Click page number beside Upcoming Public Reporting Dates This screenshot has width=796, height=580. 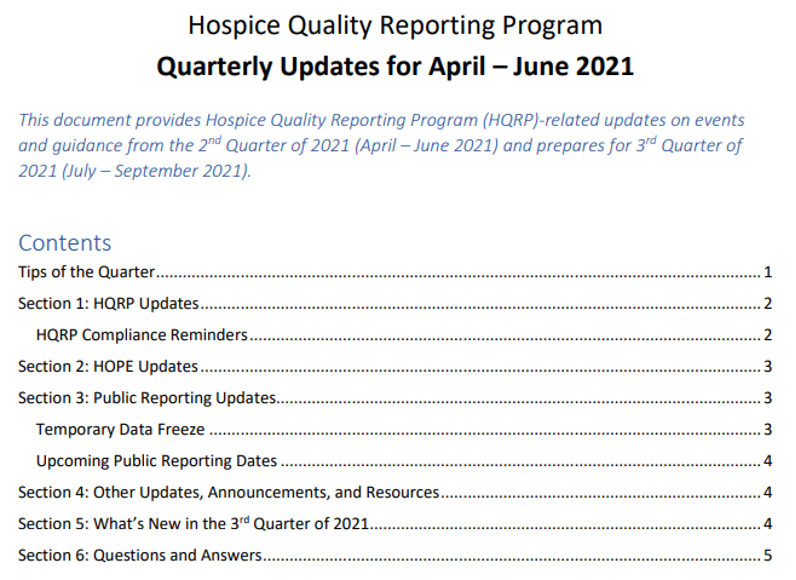(767, 461)
